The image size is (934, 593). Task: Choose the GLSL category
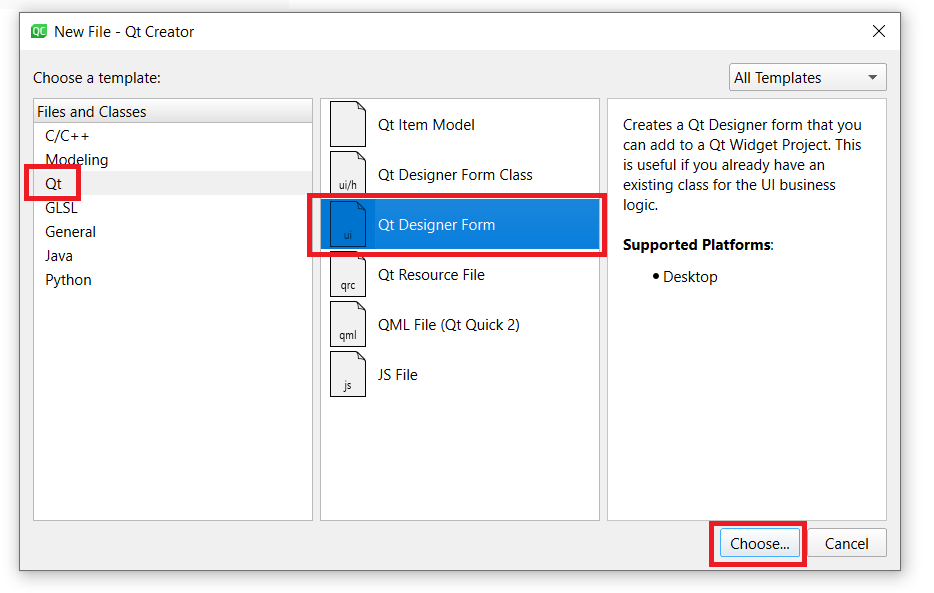61,208
